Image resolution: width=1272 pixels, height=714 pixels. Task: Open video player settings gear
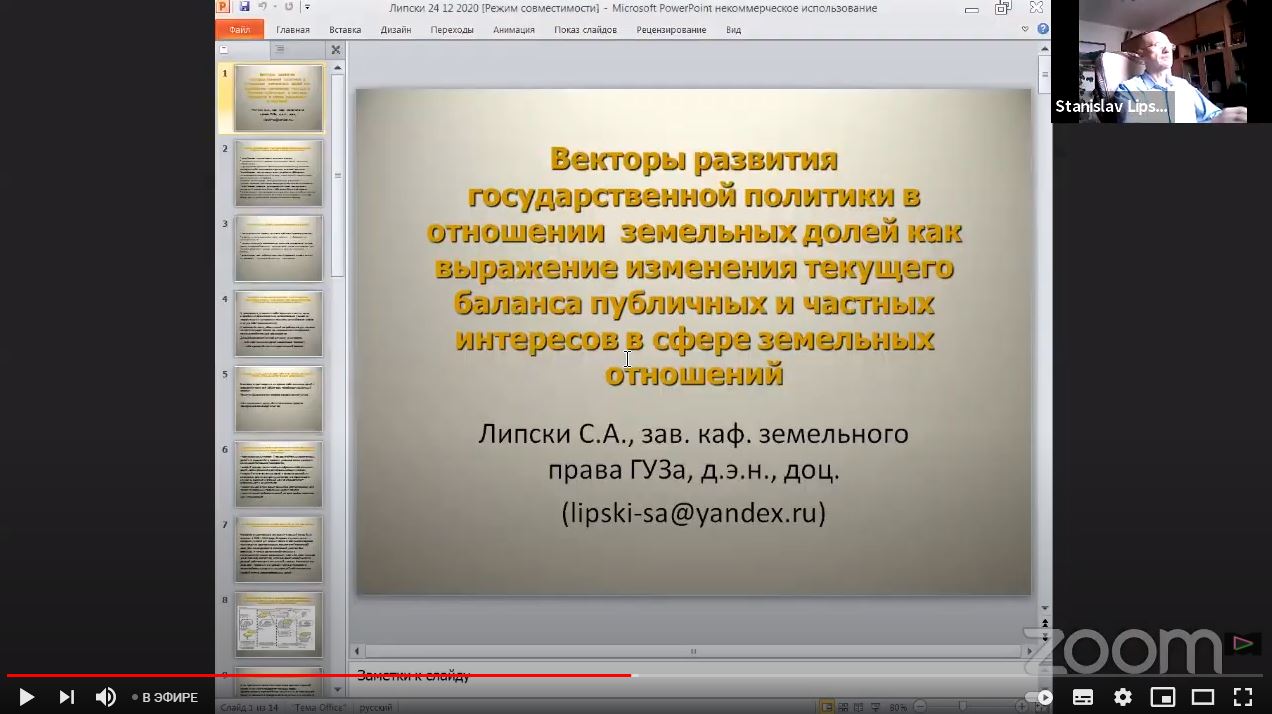pos(1123,697)
